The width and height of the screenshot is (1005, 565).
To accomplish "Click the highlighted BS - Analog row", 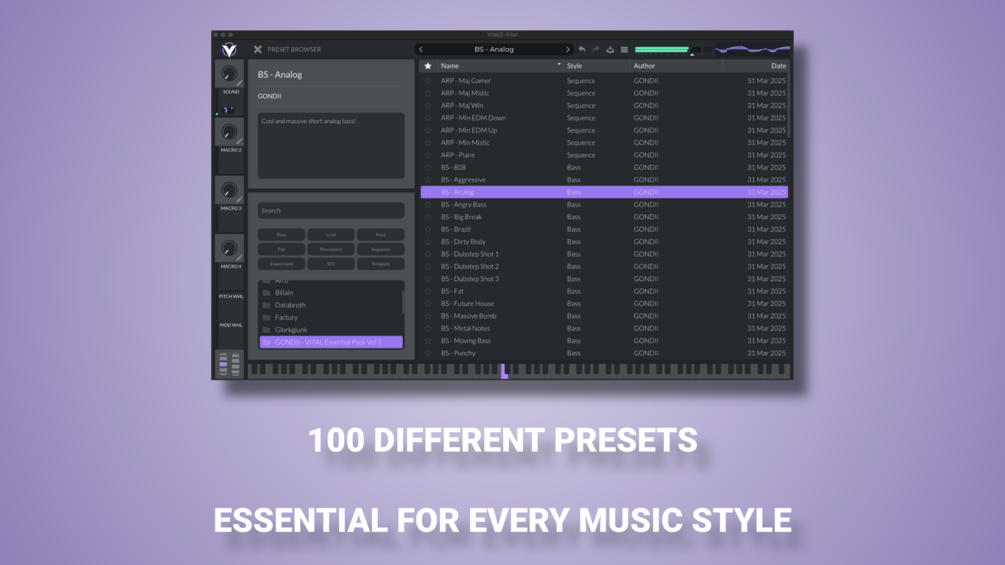I will tap(604, 192).
